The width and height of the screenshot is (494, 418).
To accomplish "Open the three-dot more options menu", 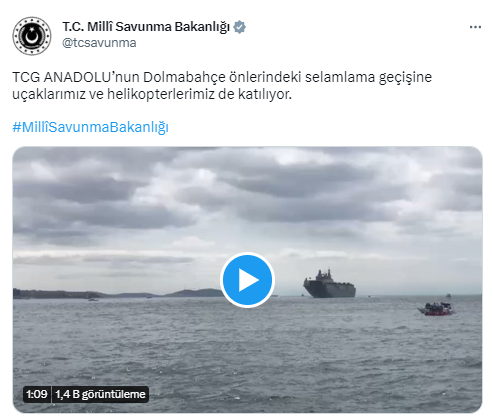I will pyautogui.click(x=475, y=27).
